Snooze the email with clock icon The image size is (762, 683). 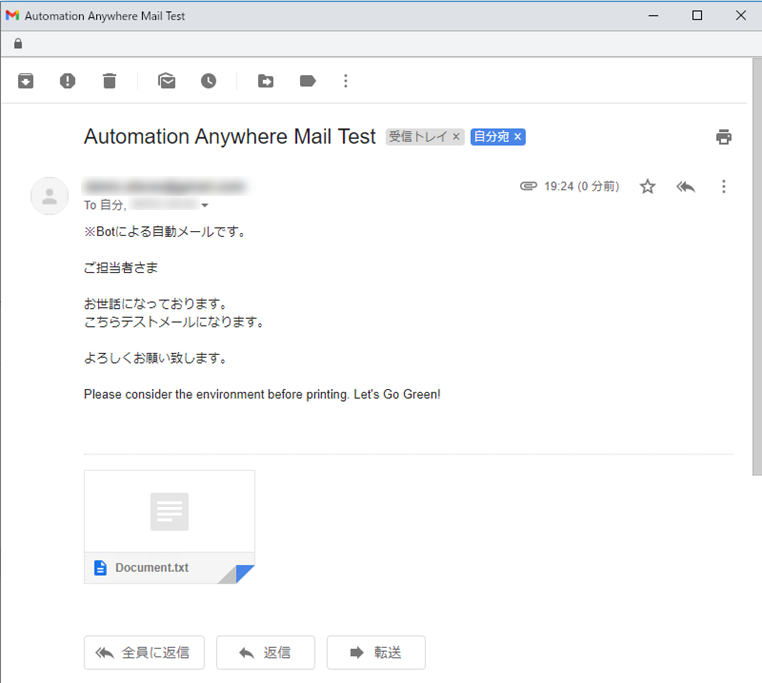point(208,81)
